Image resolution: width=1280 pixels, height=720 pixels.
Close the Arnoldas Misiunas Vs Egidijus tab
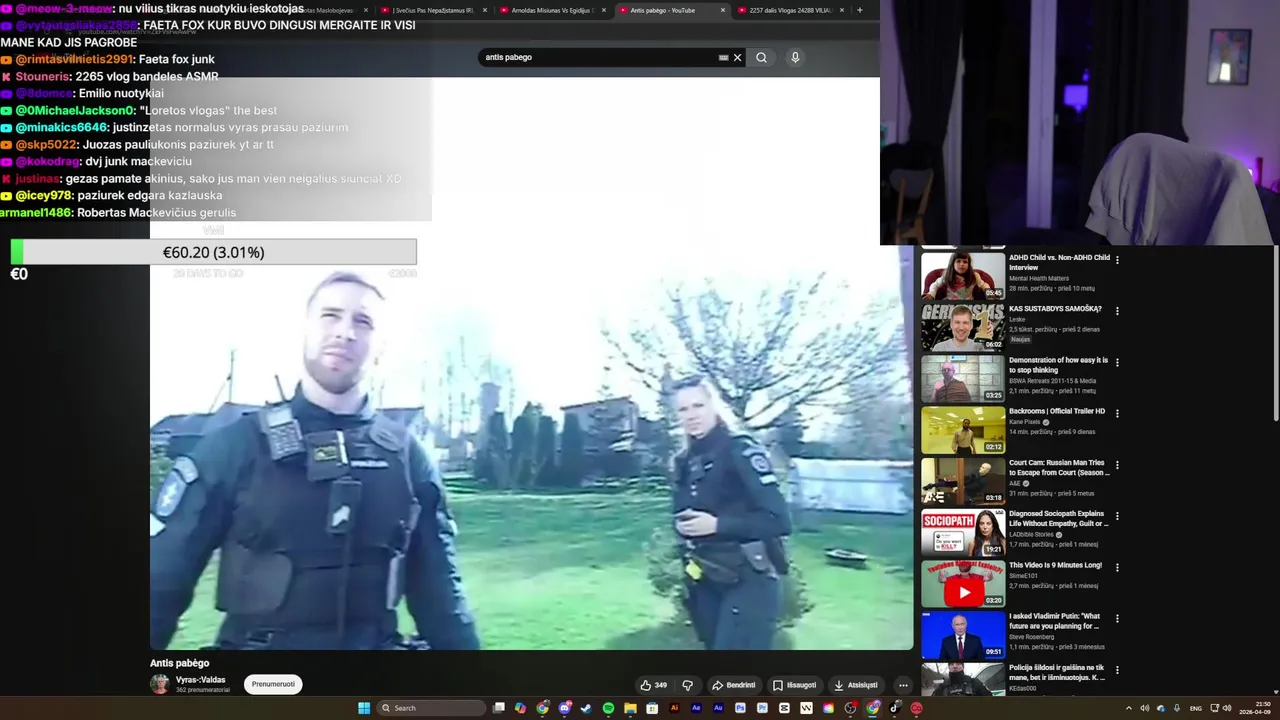pos(603,10)
